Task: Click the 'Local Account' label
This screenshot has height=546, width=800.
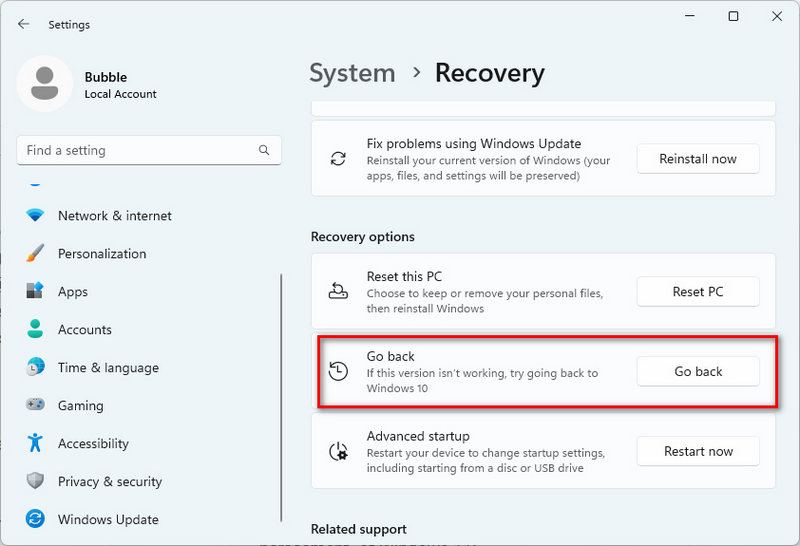Action: tap(120, 94)
